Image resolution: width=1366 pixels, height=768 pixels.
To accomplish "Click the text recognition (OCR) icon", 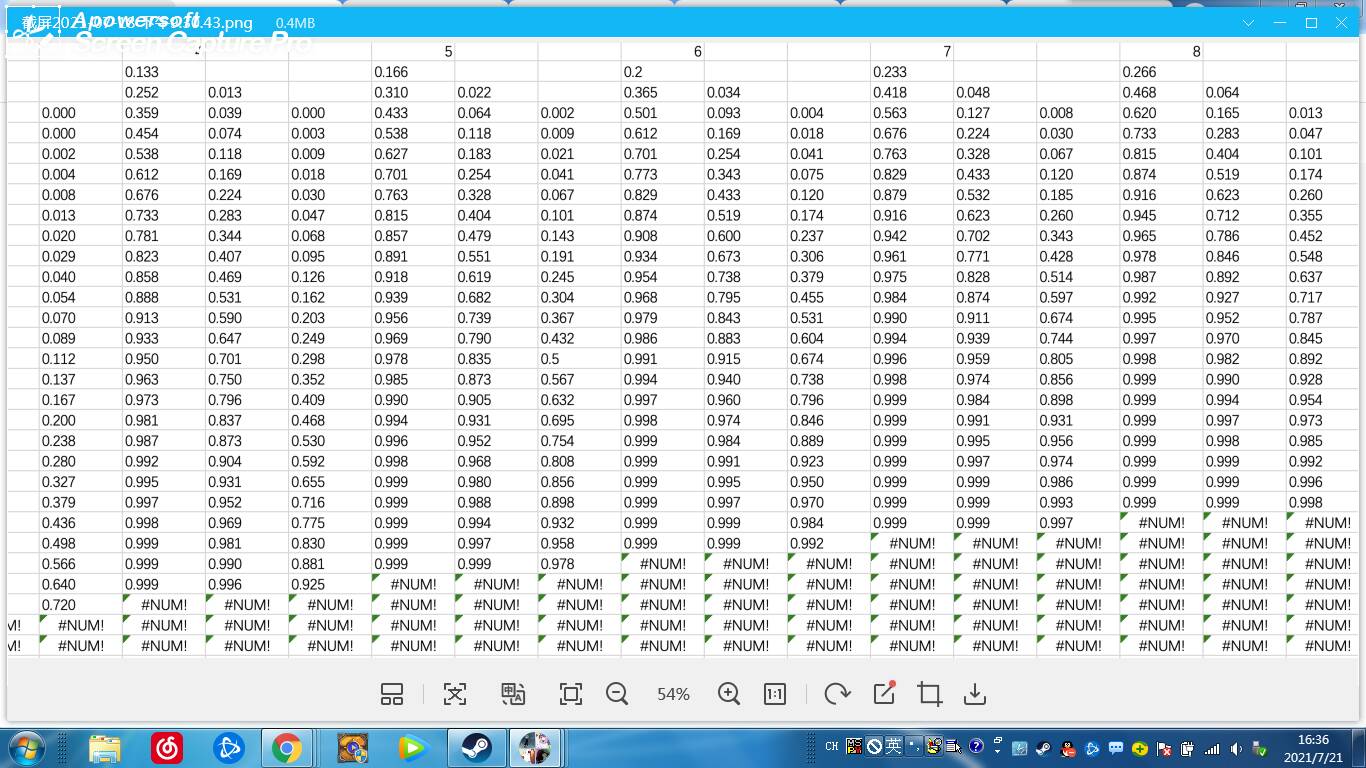I will pos(455,694).
